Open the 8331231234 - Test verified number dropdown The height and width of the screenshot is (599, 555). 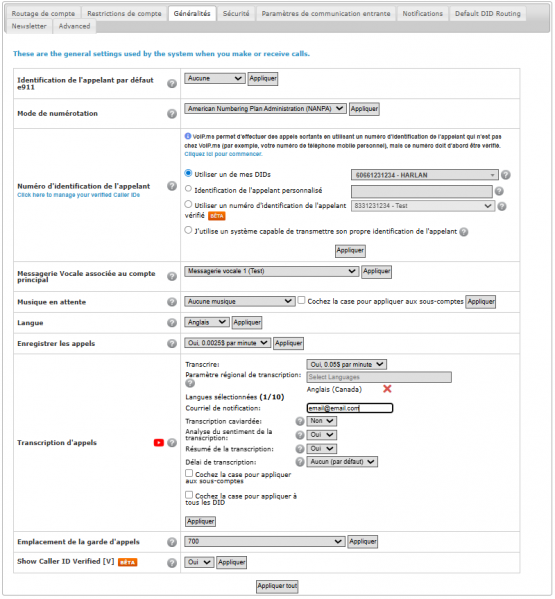(423, 206)
